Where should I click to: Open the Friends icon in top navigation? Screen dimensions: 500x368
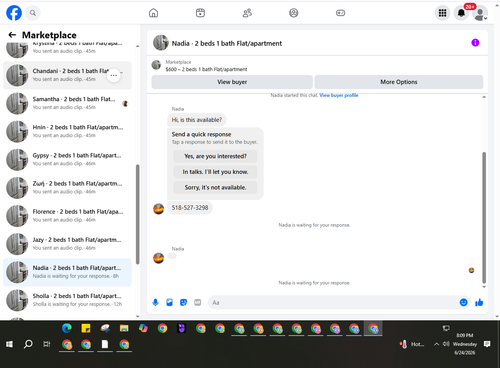[247, 13]
